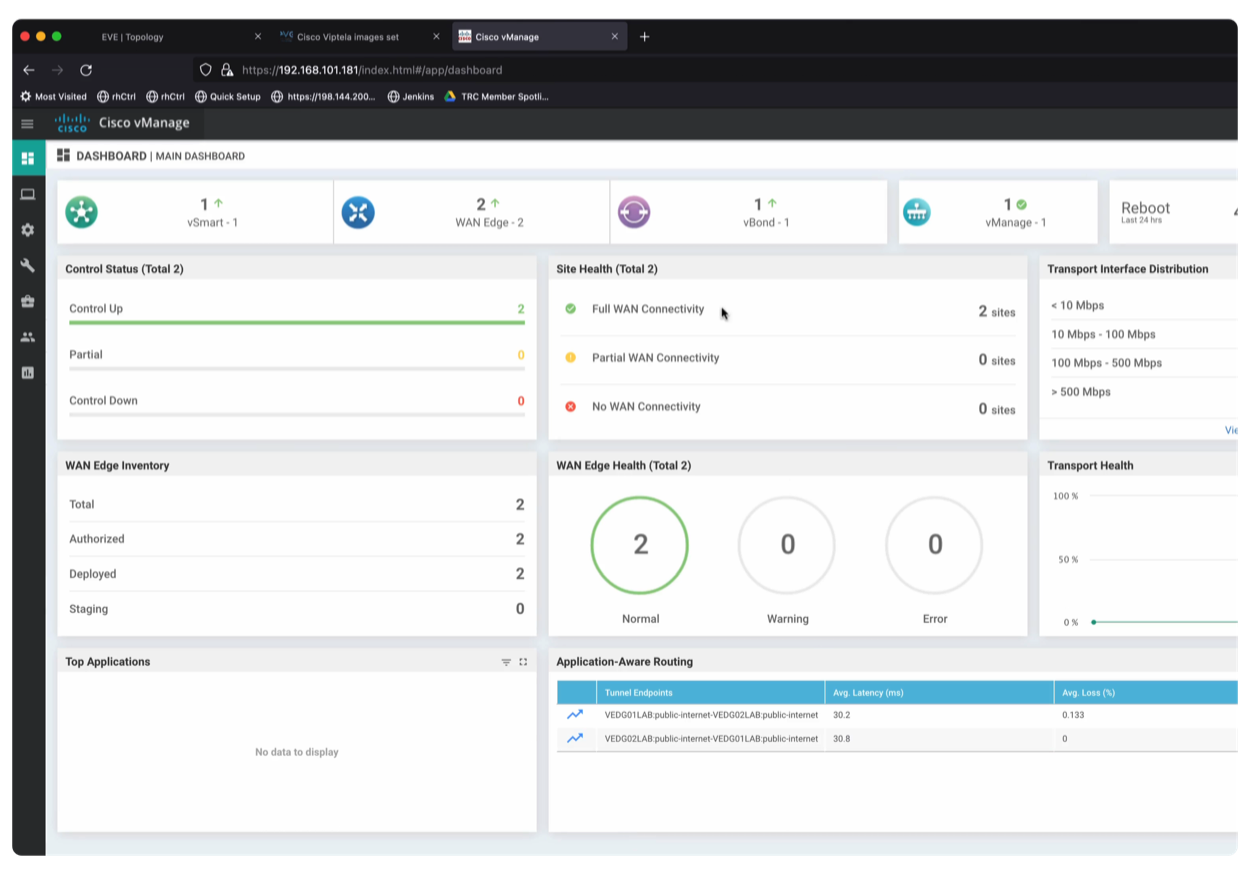Open chart for VEDG01LAB tunnel row
Viewport: 1250px width, 875px height.
[x=575, y=715]
